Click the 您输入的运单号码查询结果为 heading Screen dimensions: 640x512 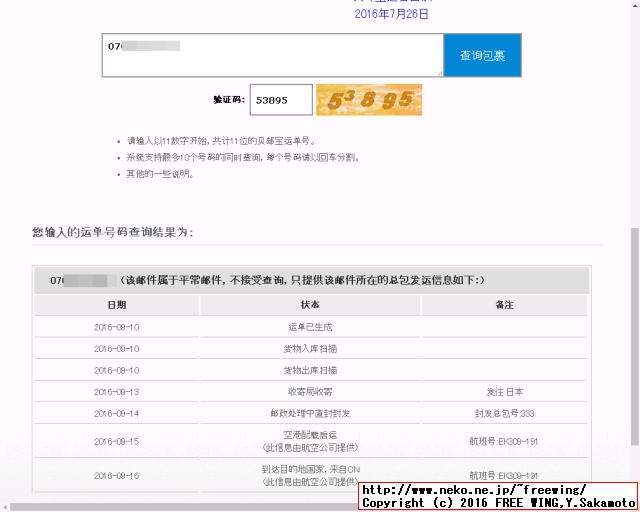pyautogui.click(x=113, y=232)
